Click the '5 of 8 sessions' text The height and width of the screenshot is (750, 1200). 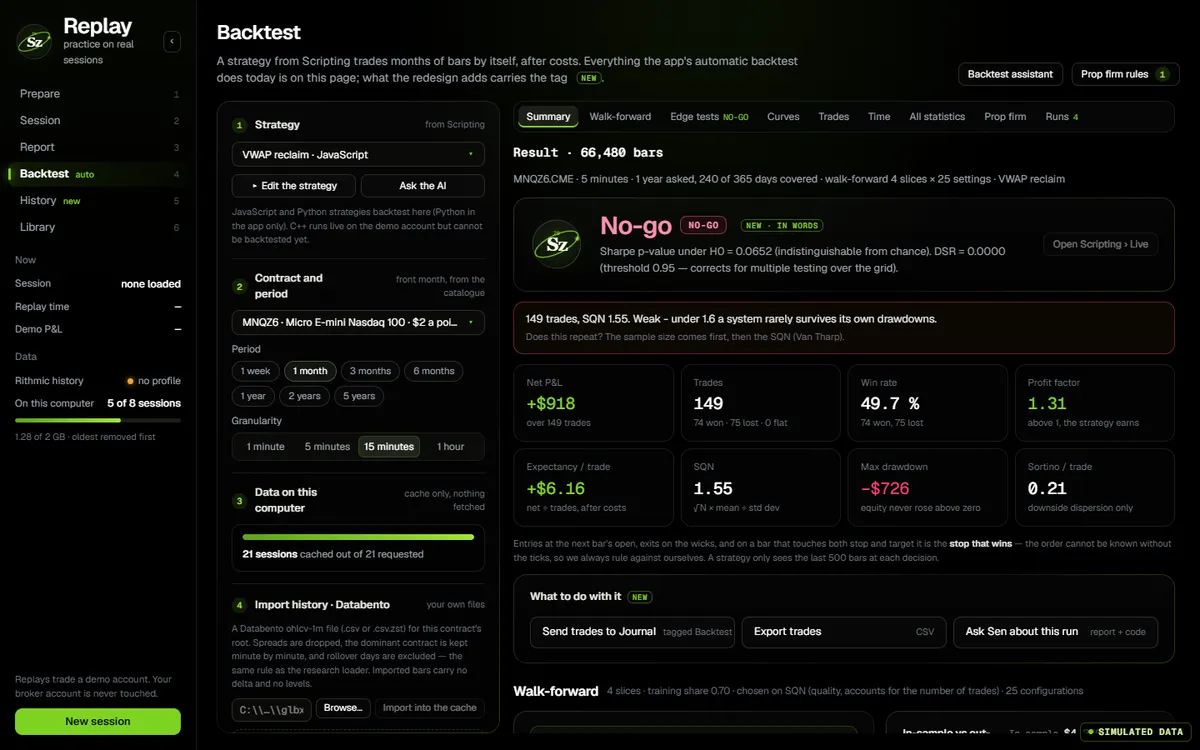144,403
